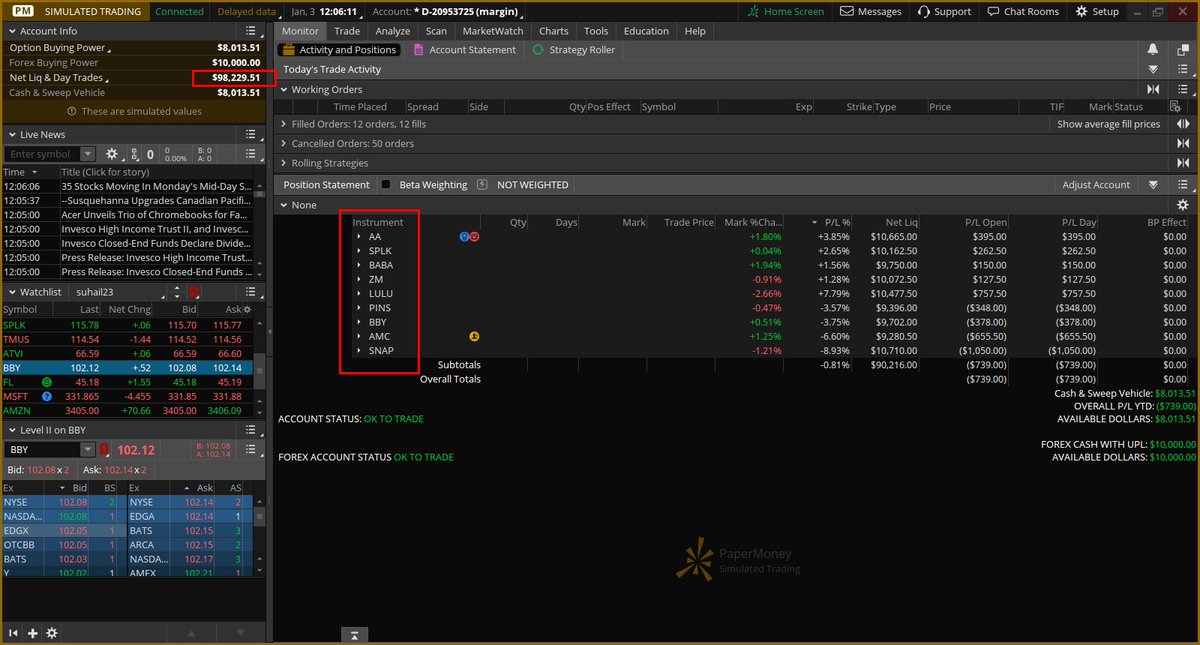The height and width of the screenshot is (645, 1200).
Task: Select the Account Statement subtab
Action: pyautogui.click(x=464, y=50)
